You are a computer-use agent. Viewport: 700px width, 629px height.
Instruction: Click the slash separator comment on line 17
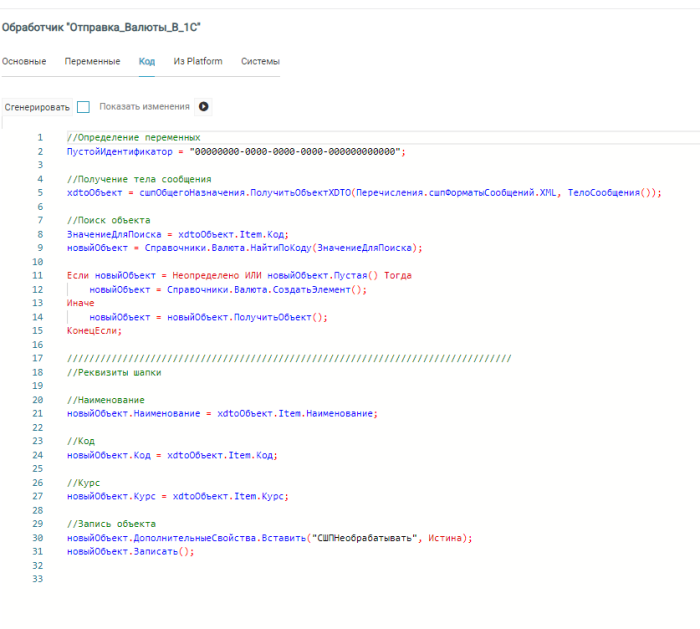pos(288,358)
